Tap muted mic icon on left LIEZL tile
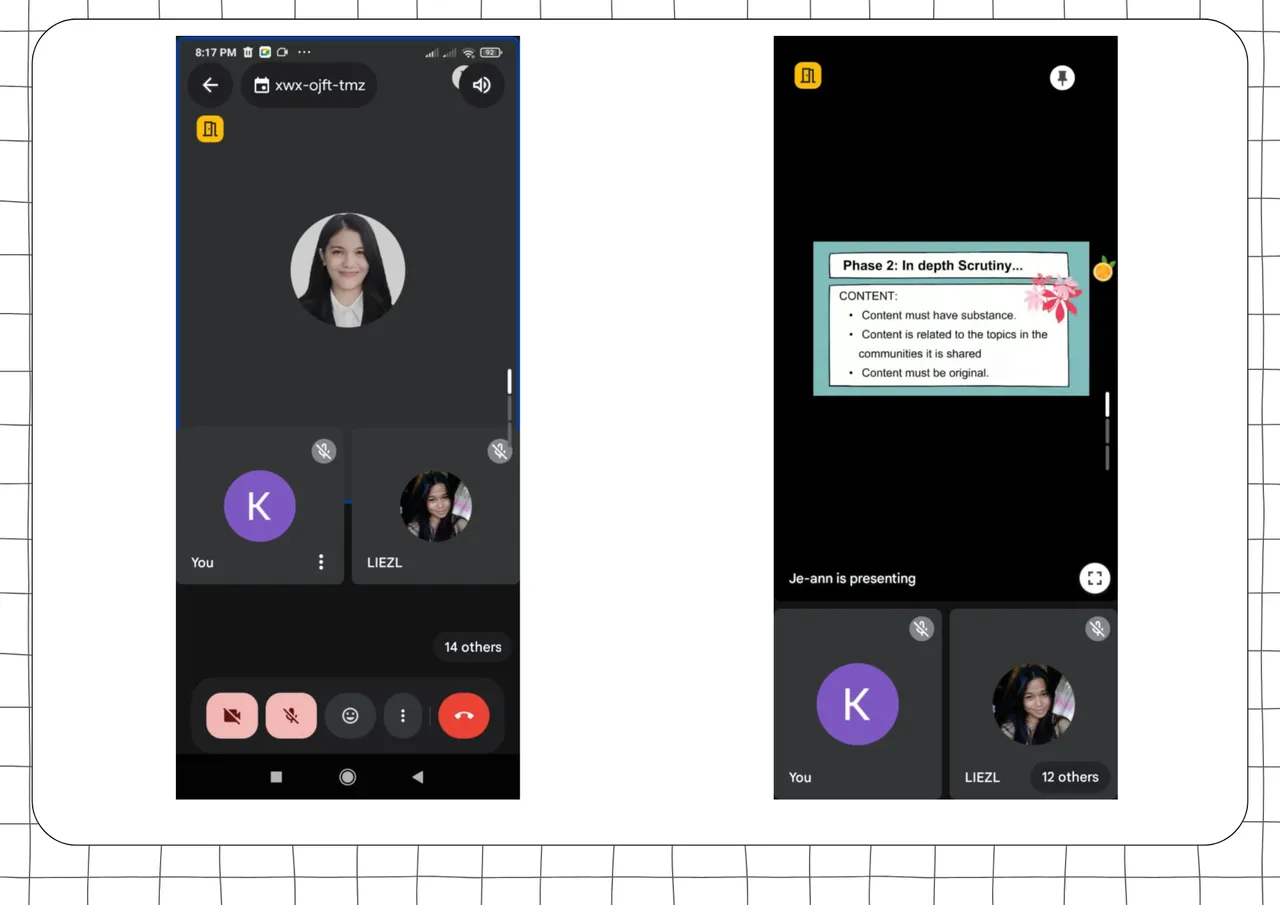1280x905 pixels. coord(499,451)
